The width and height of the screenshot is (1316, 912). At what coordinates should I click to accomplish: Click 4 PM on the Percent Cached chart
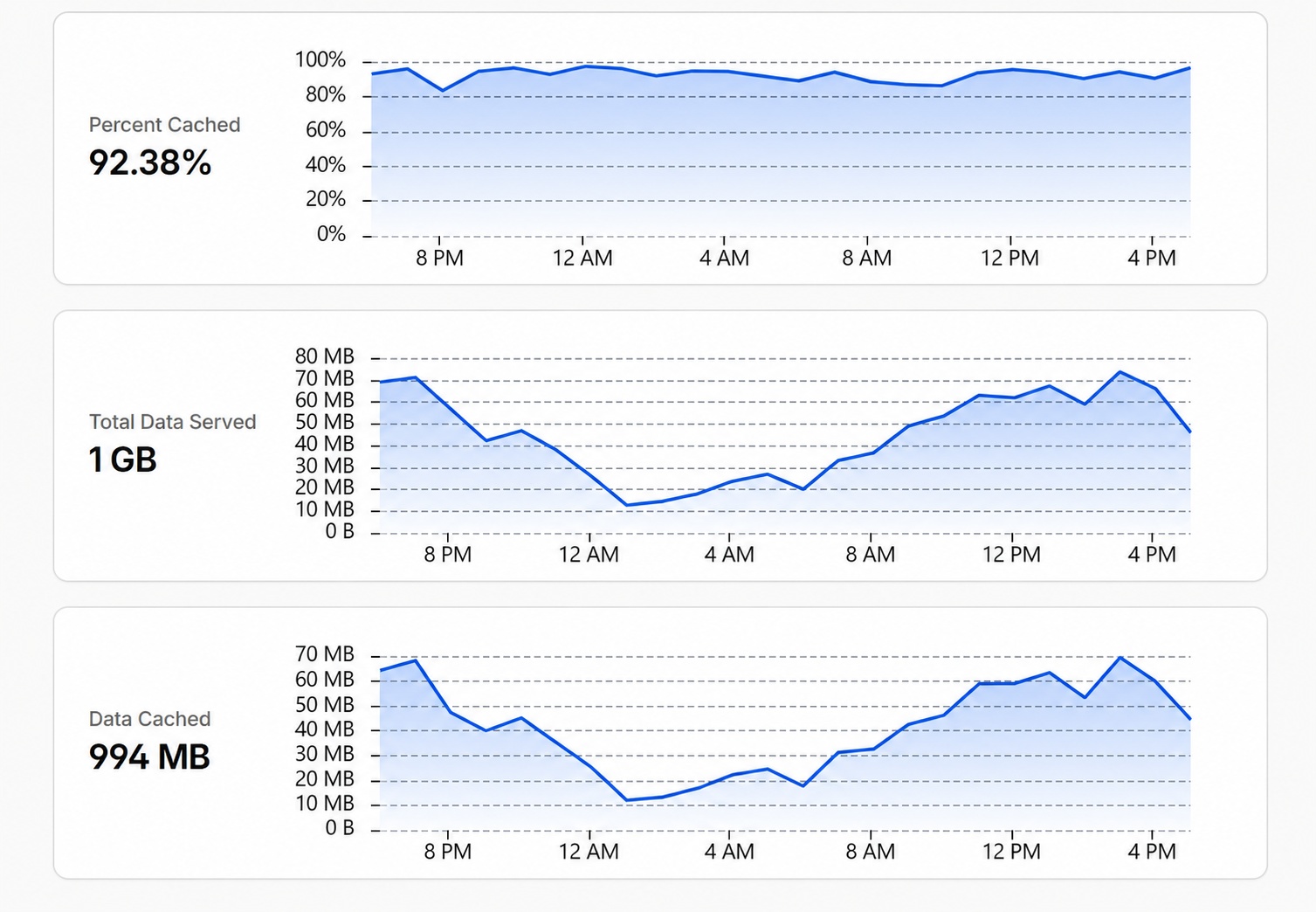tap(1152, 258)
